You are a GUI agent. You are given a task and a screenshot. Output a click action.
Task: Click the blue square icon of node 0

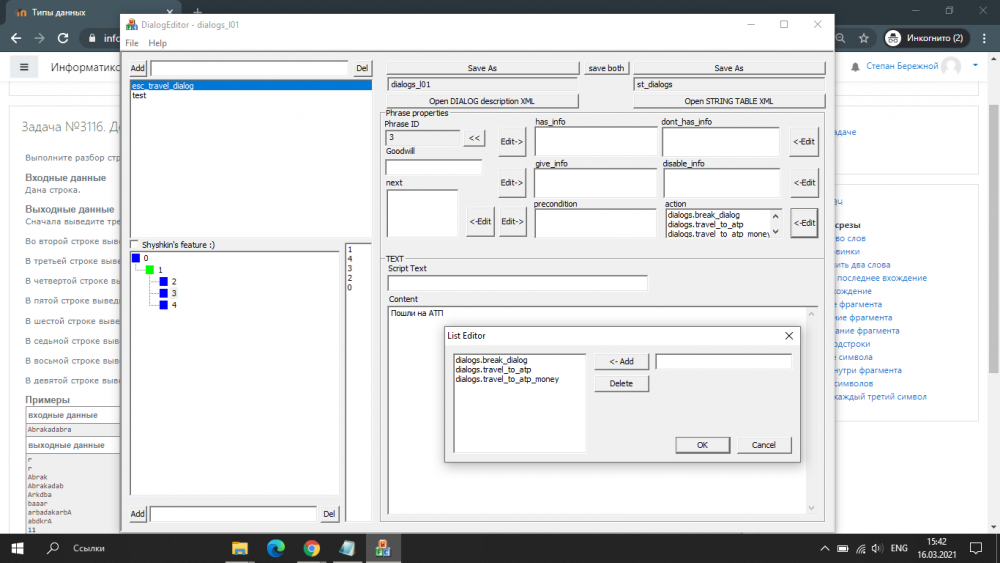click(x=136, y=258)
